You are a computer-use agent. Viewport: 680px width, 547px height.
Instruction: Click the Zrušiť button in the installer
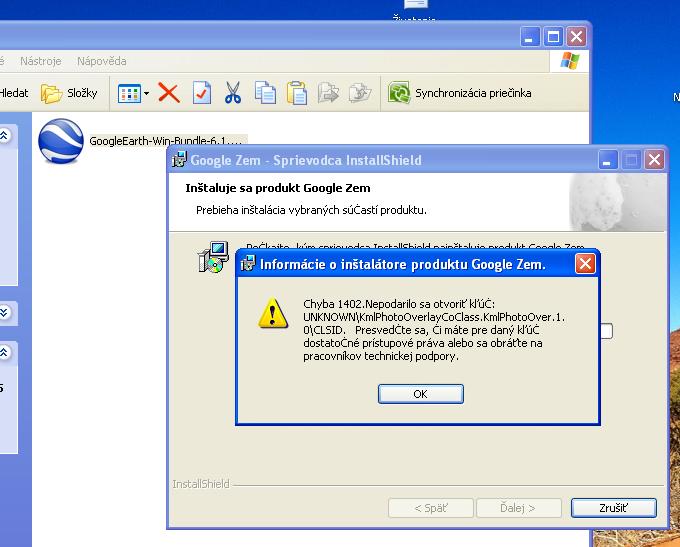(x=613, y=508)
